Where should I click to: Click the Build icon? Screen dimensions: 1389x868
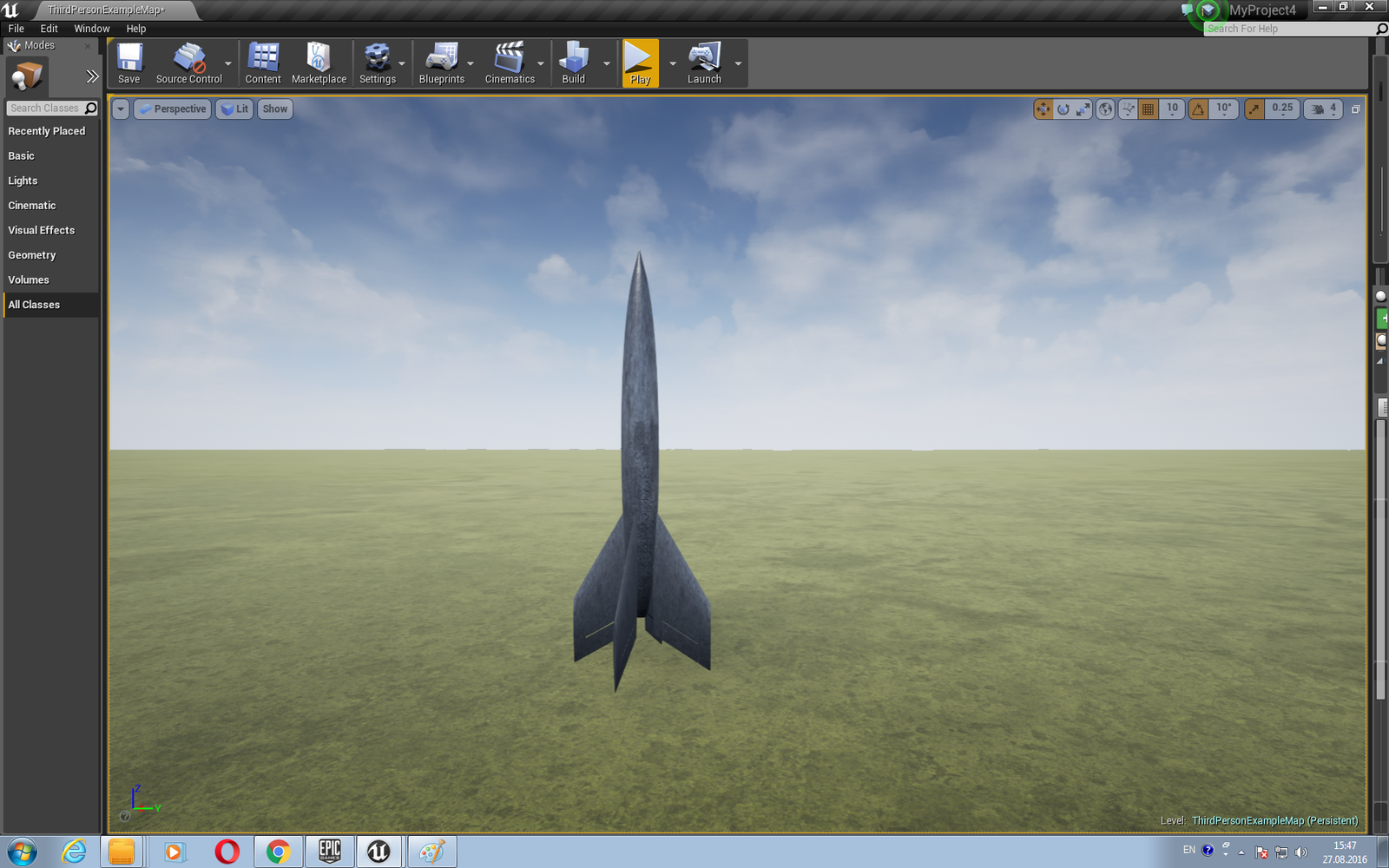(x=573, y=63)
